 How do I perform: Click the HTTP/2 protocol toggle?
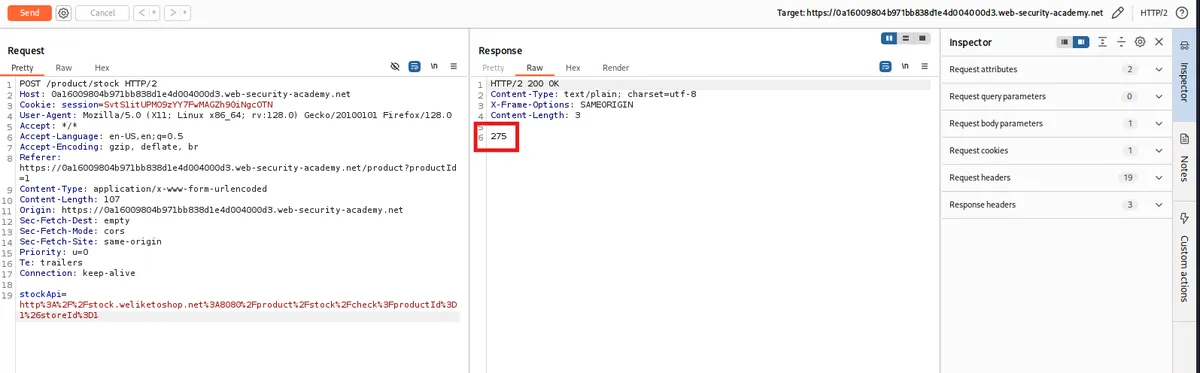[x=1155, y=13]
